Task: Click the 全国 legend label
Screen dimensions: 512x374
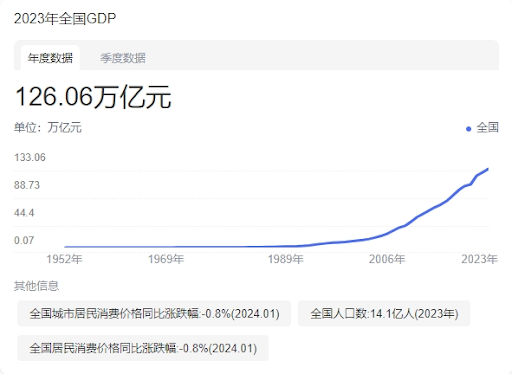Action: click(x=487, y=127)
